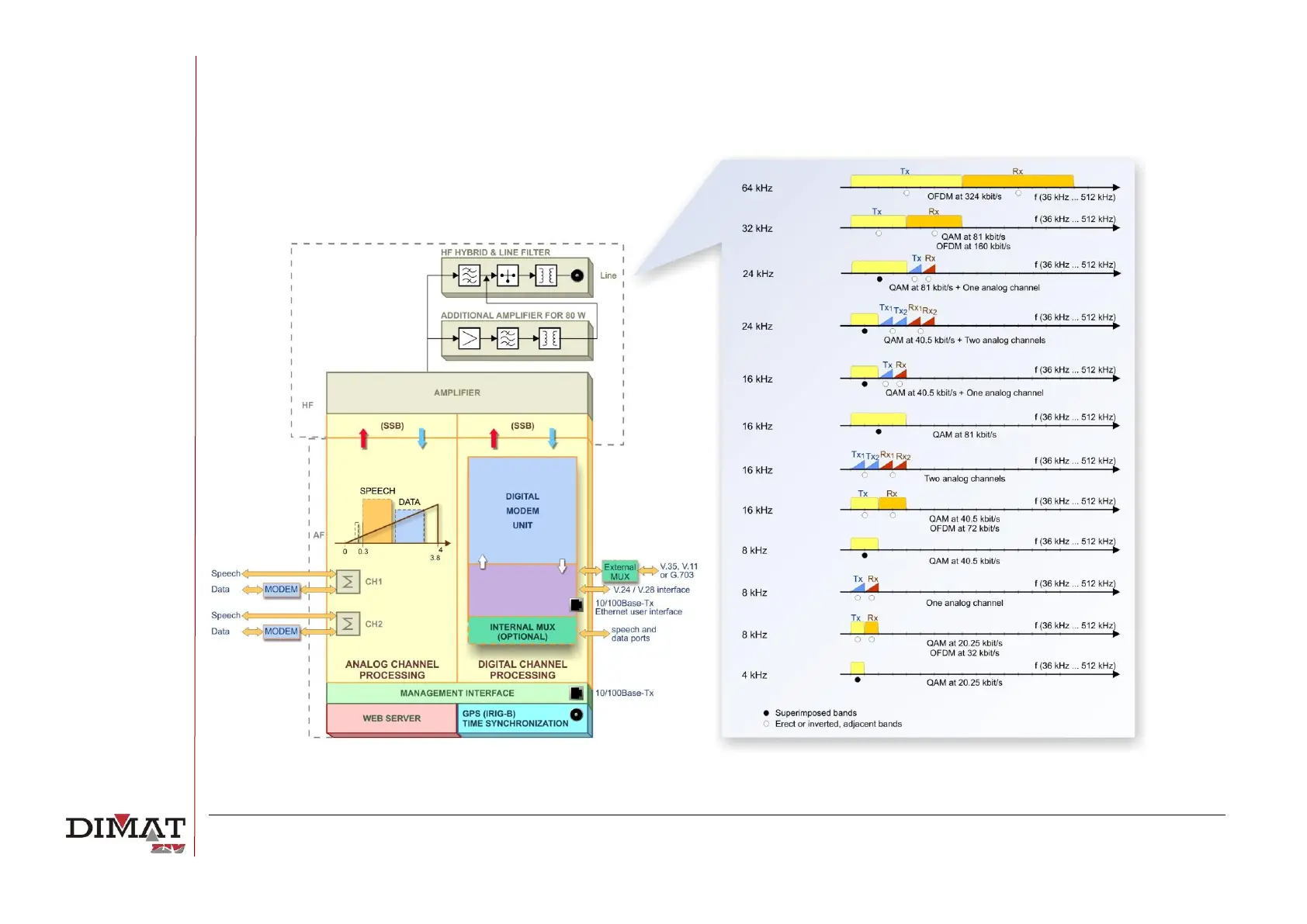Select the hybrid junction symbol in HF hybrid block
Image resolution: width=1307 pixels, height=924 pixels.
click(508, 275)
